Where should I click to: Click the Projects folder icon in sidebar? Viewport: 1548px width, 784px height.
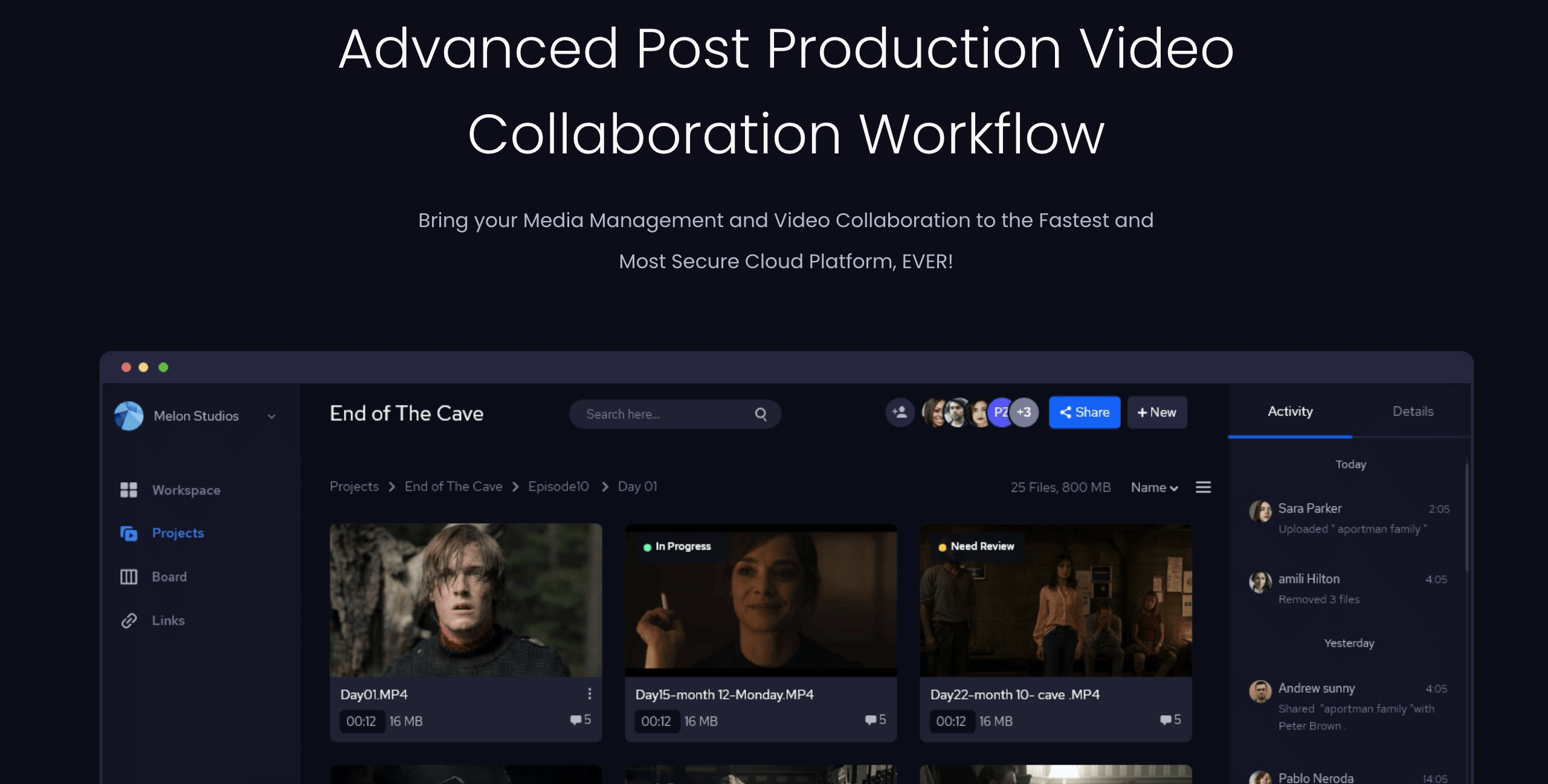(129, 533)
